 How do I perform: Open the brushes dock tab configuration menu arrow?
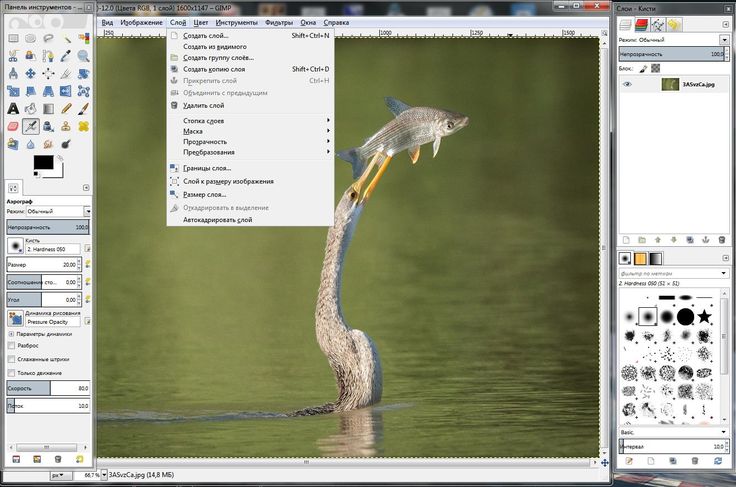[726, 258]
